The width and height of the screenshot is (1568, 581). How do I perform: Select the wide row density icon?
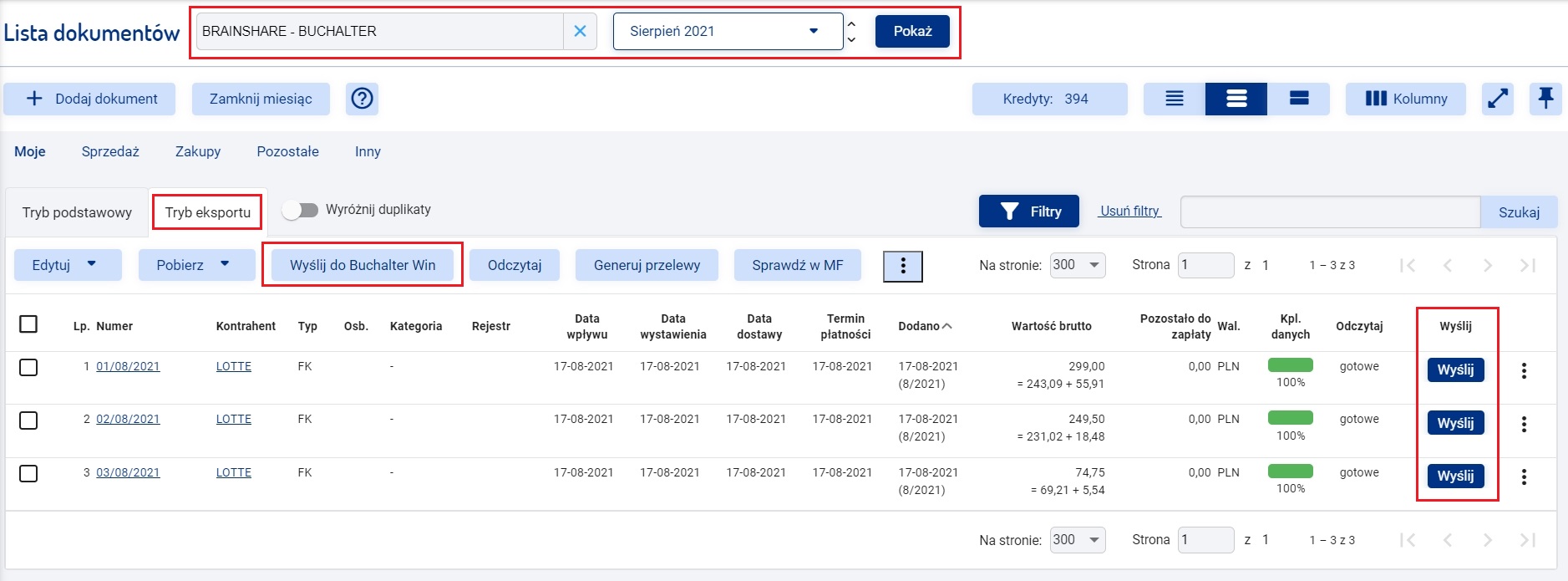tap(1298, 99)
